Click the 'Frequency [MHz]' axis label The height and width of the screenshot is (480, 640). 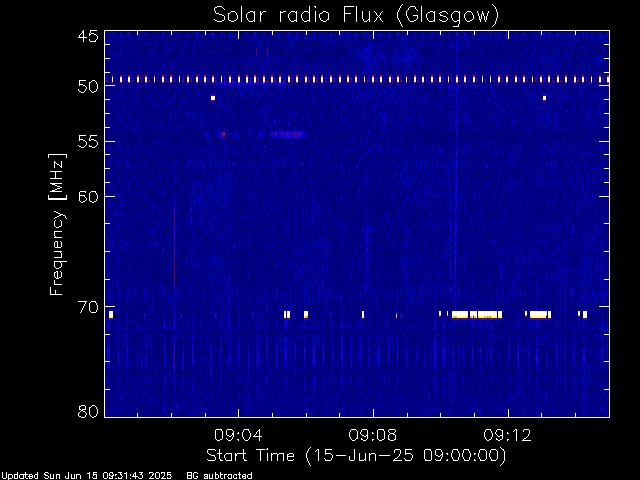(57, 224)
